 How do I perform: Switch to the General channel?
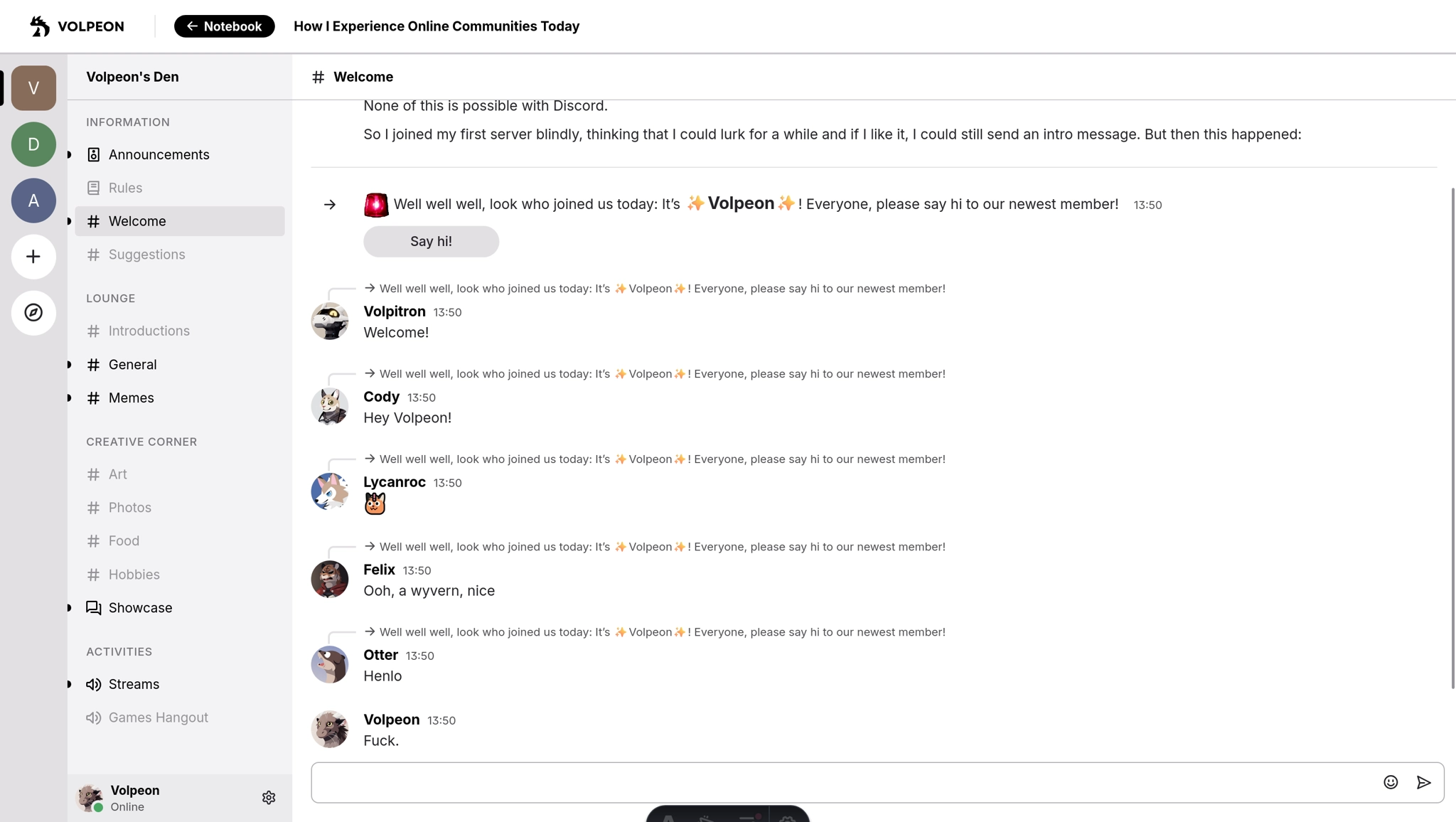(x=132, y=365)
